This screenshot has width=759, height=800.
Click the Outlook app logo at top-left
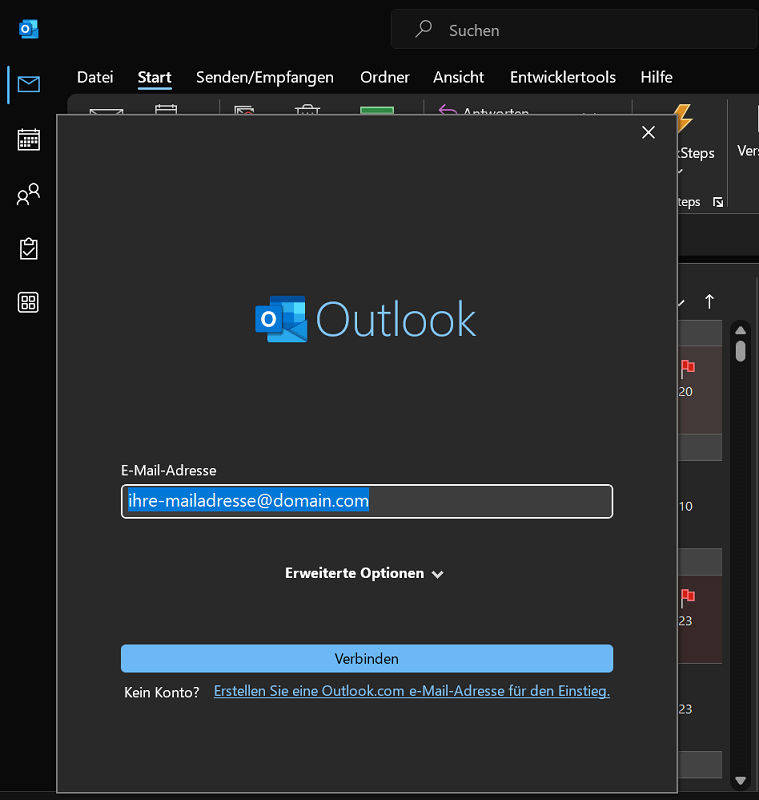(29, 29)
